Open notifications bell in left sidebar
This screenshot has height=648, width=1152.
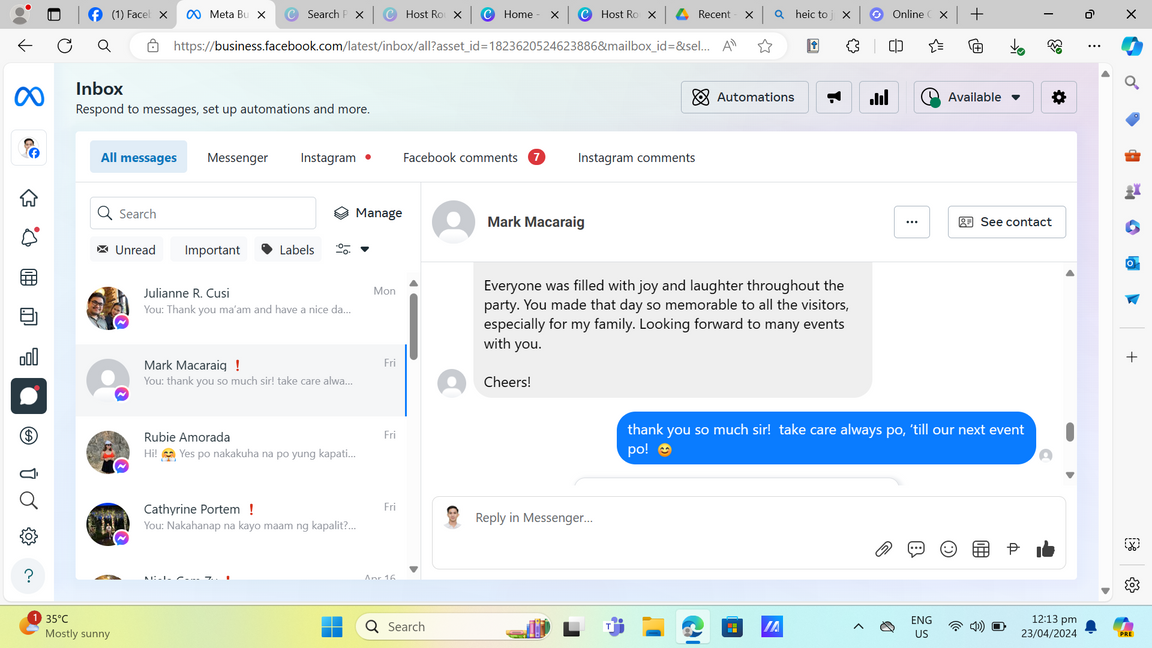coord(29,237)
